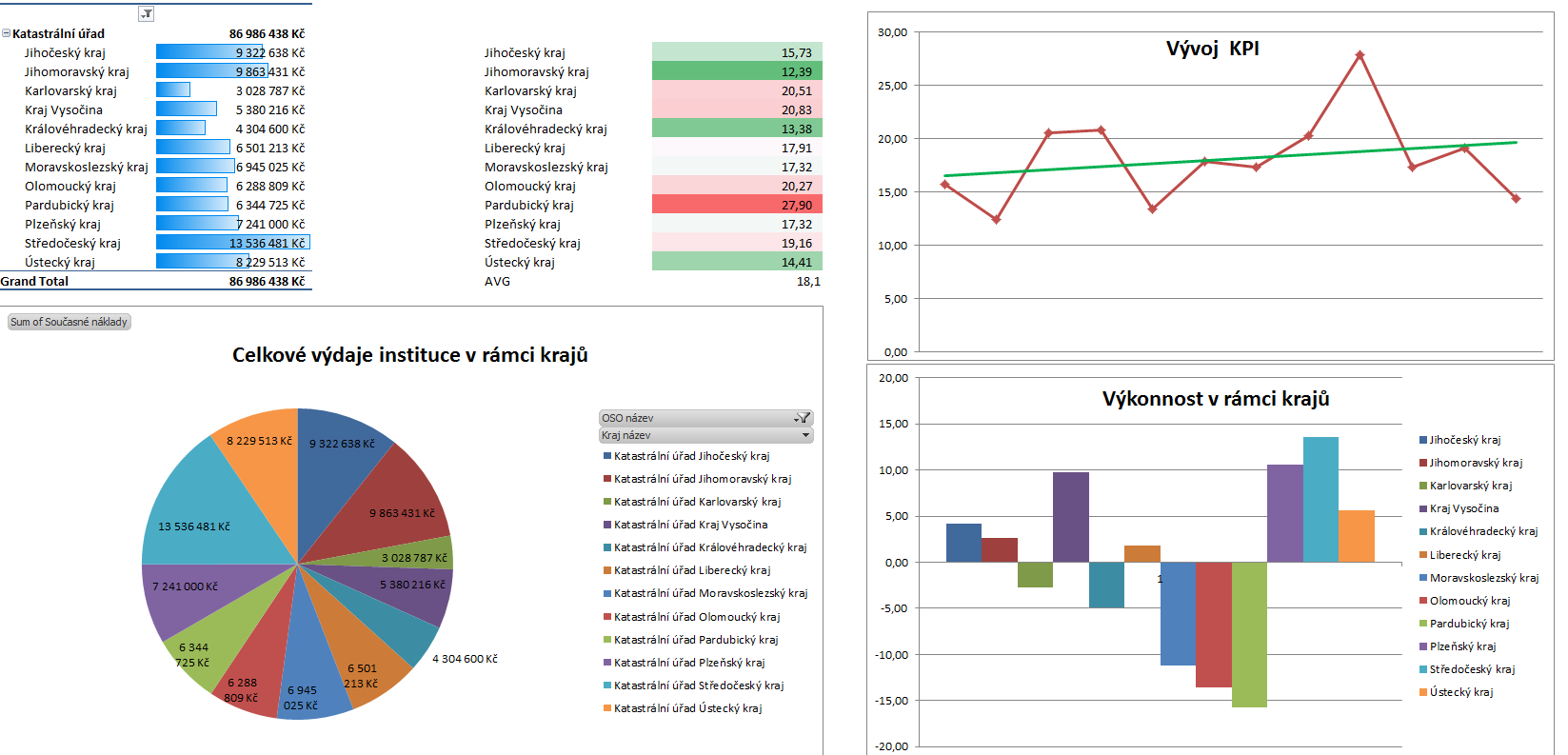This screenshot has height=755, width=1568.
Task: Click the lowest light-green bar in the Výkonnost chart
Action: click(x=1249, y=635)
